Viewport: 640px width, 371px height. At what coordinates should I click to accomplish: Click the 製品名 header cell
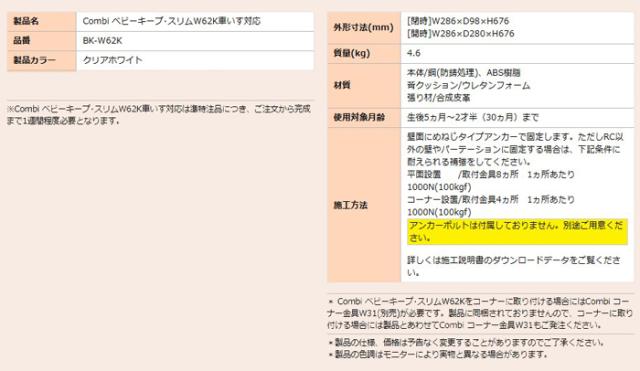(41, 21)
